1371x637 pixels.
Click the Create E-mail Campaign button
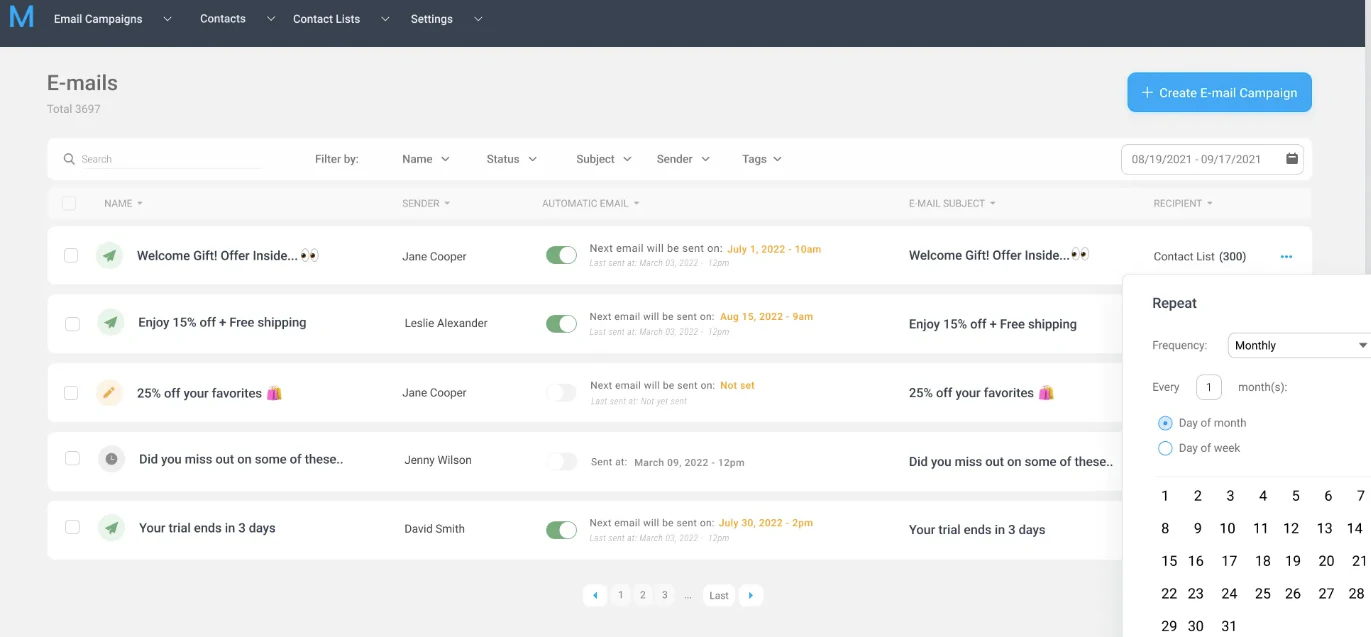pyautogui.click(x=1219, y=91)
